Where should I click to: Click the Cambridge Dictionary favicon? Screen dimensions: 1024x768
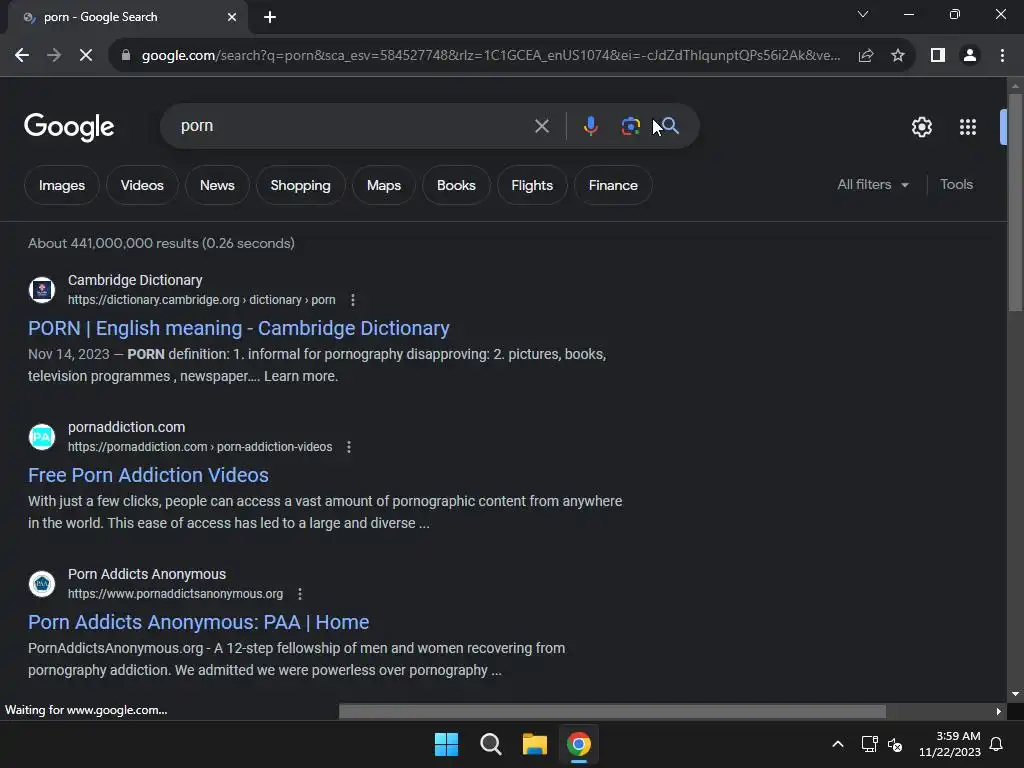point(42,290)
